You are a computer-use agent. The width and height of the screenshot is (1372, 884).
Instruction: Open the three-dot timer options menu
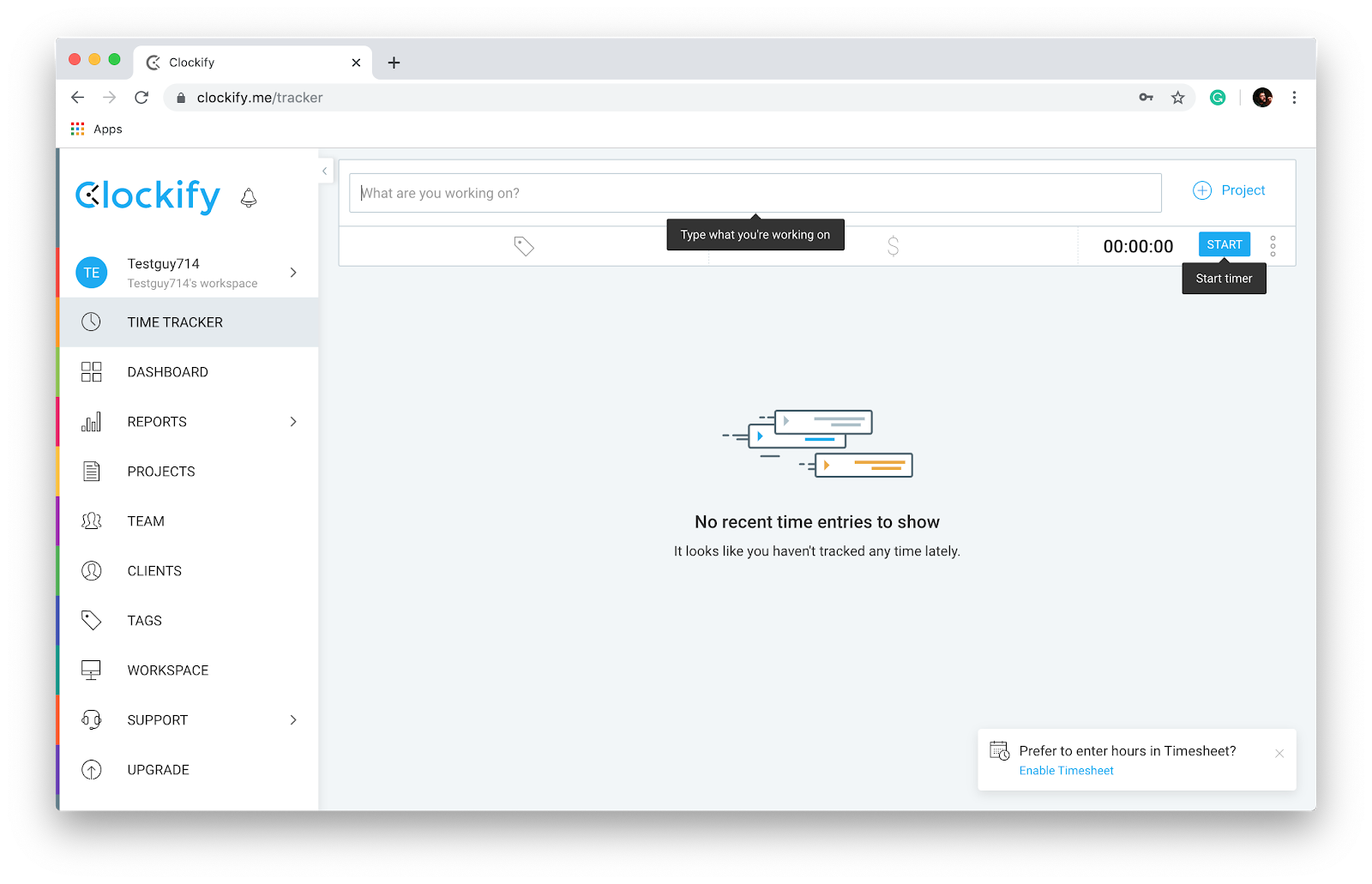(1273, 246)
